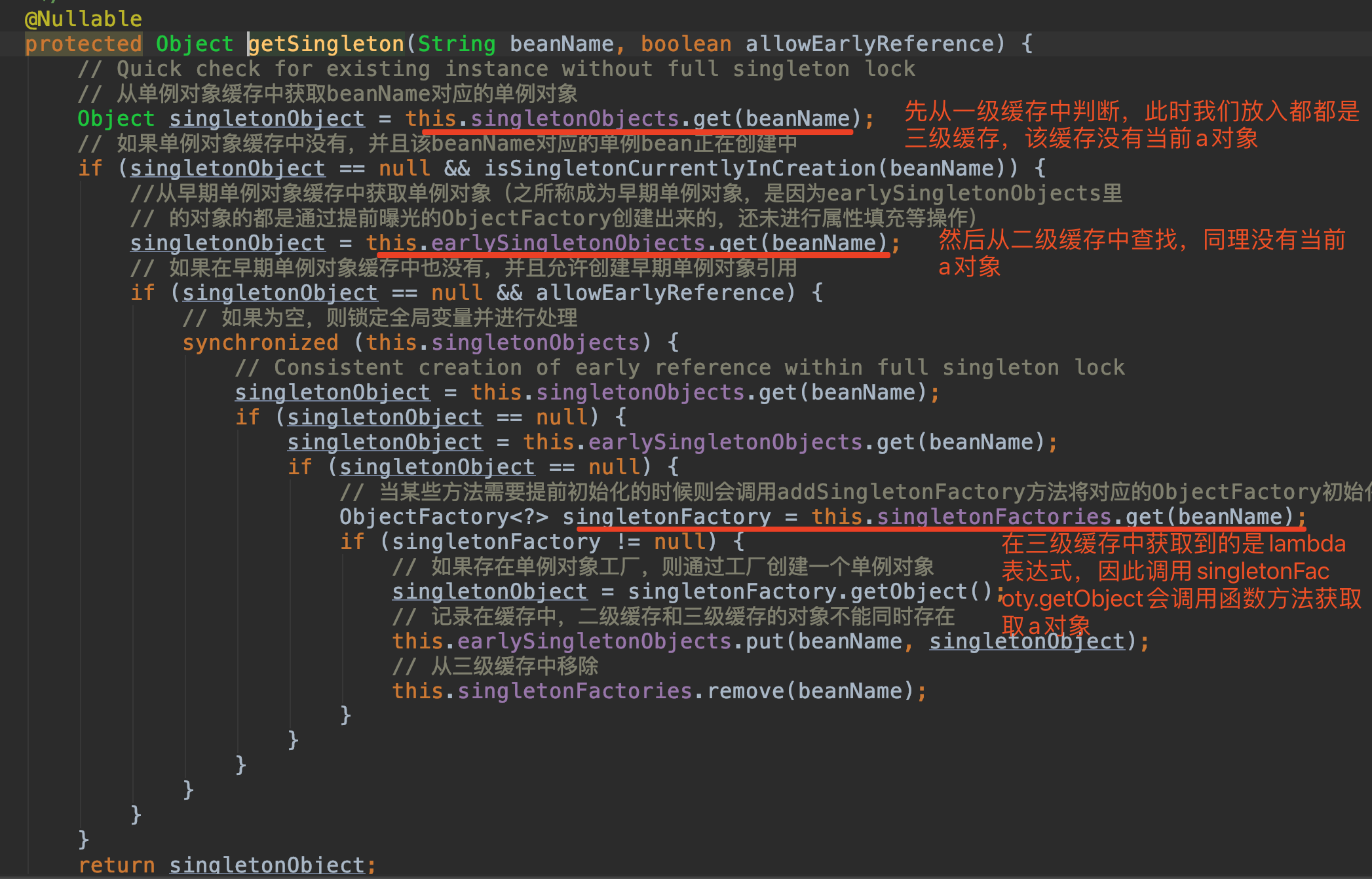Click the boolean keyword in signature
1372x879 pixels.
[x=685, y=44]
